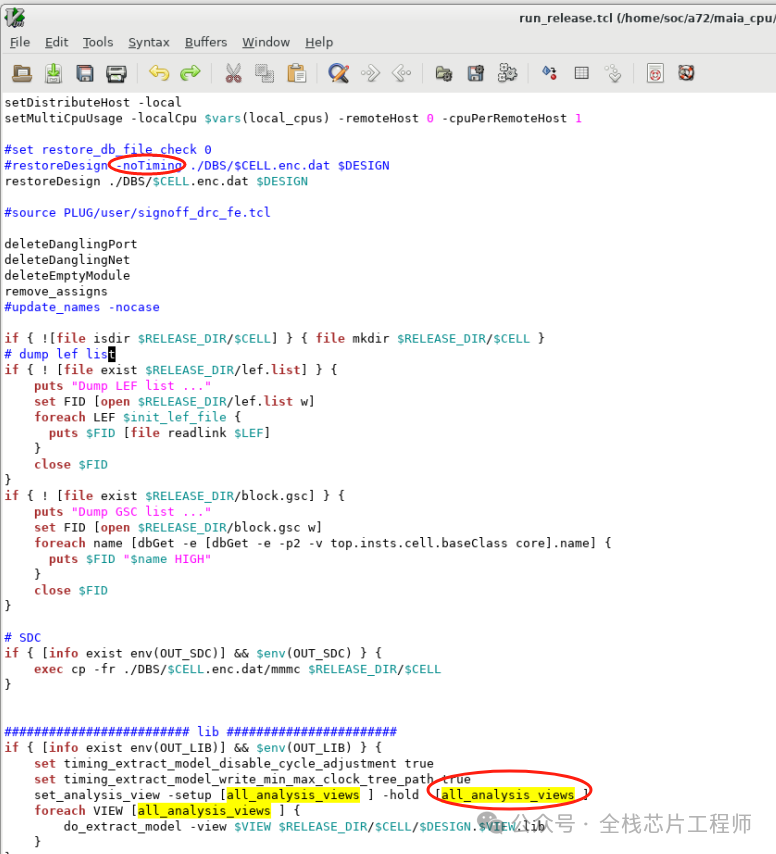
Task: Open the File menu
Action: pyautogui.click(x=20, y=42)
